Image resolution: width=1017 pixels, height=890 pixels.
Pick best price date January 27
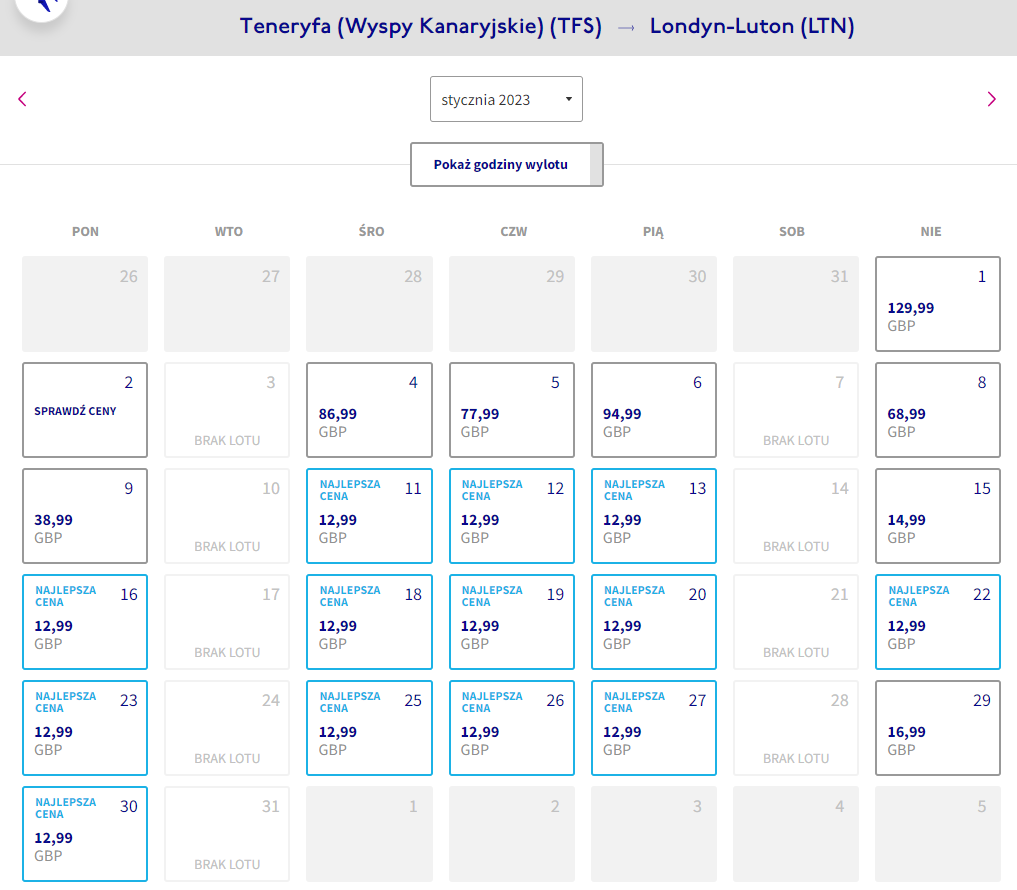(654, 728)
